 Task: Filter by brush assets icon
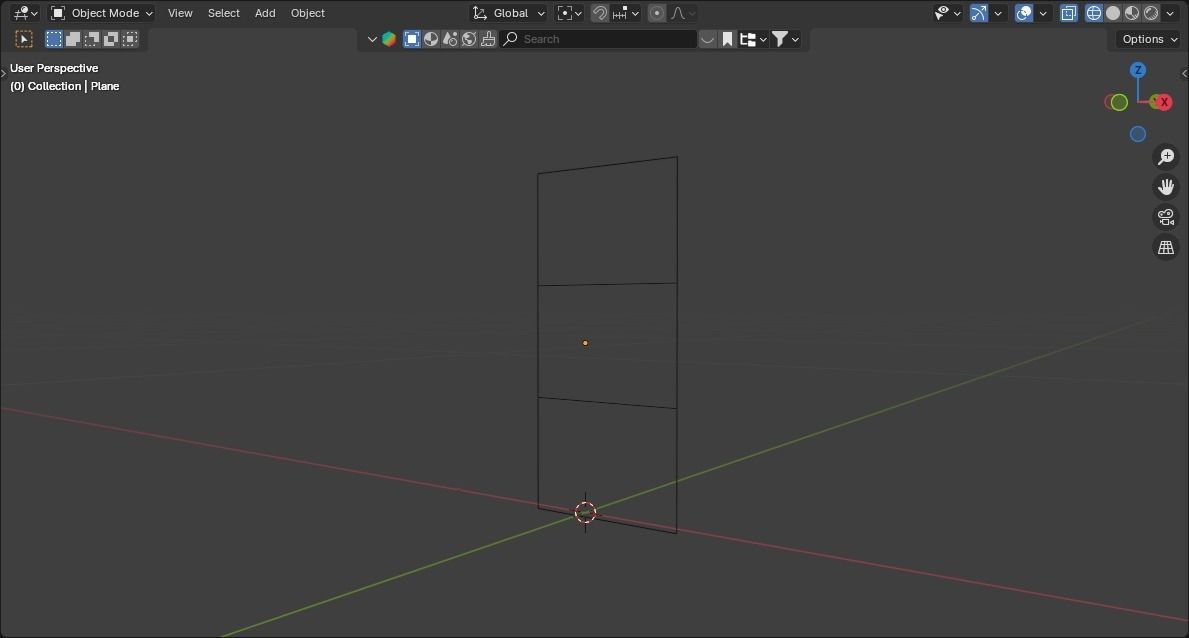[488, 39]
